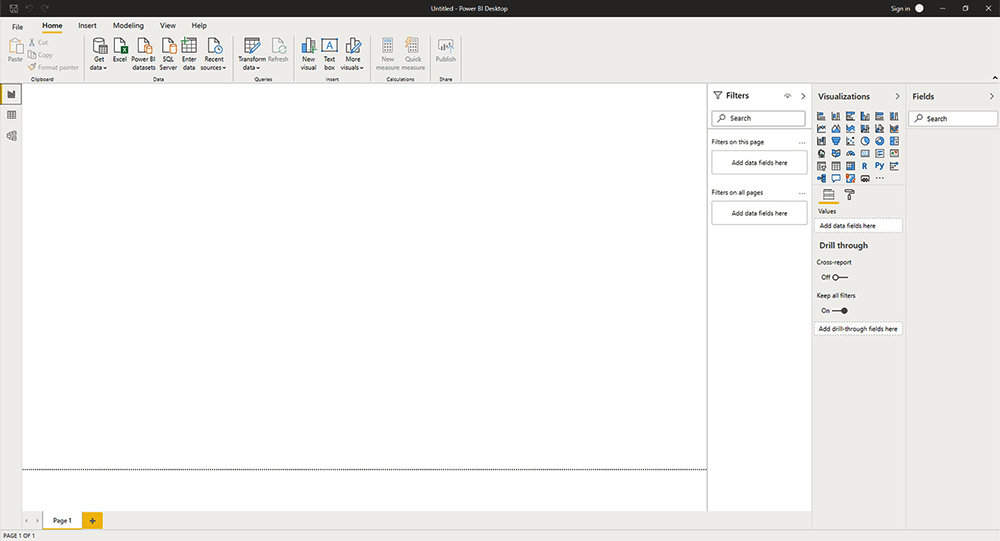Open Filters on all pages options
The width and height of the screenshot is (1000, 541).
pos(802,193)
